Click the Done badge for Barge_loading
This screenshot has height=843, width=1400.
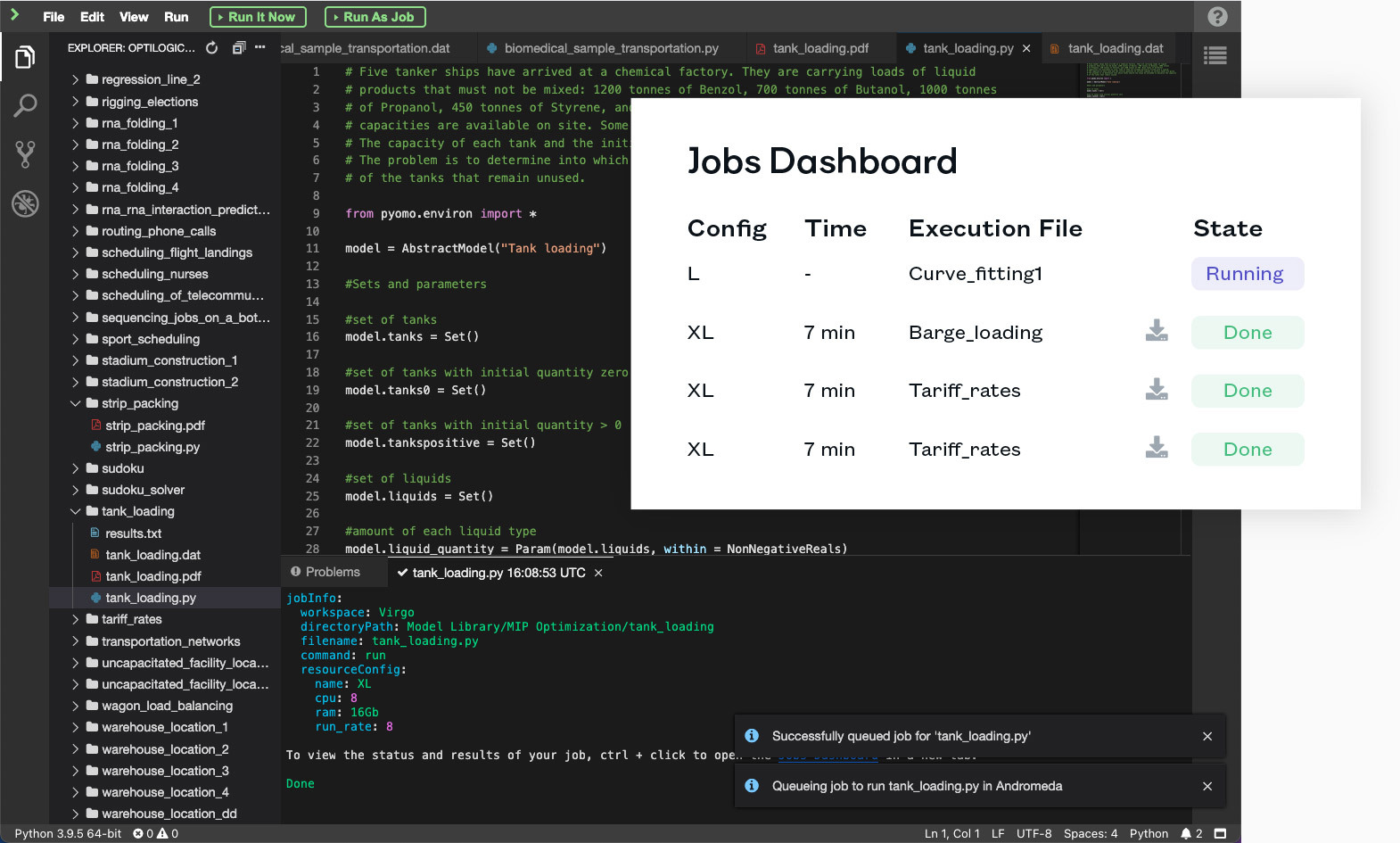tap(1247, 333)
